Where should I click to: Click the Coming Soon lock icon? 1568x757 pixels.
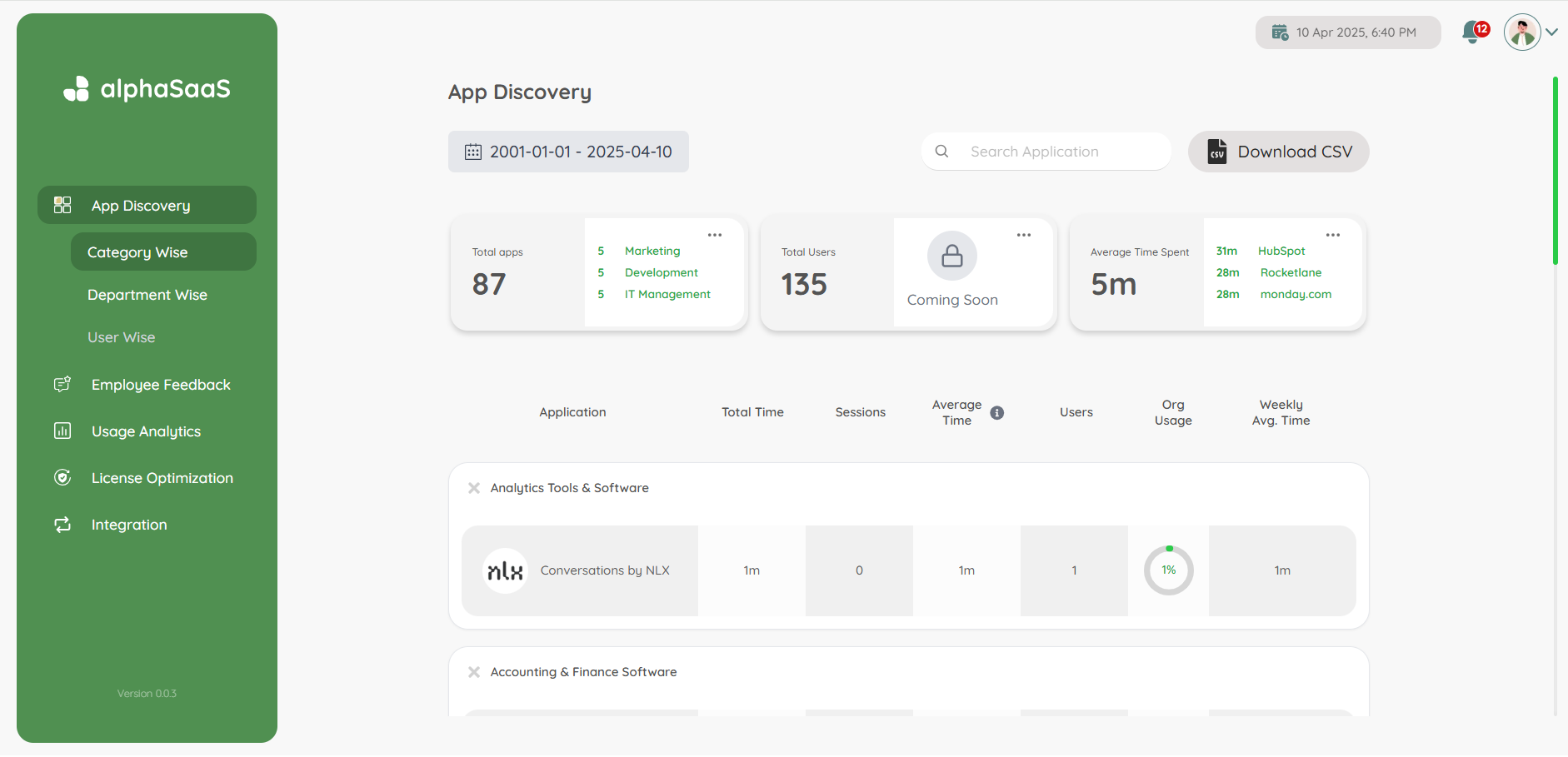[952, 256]
